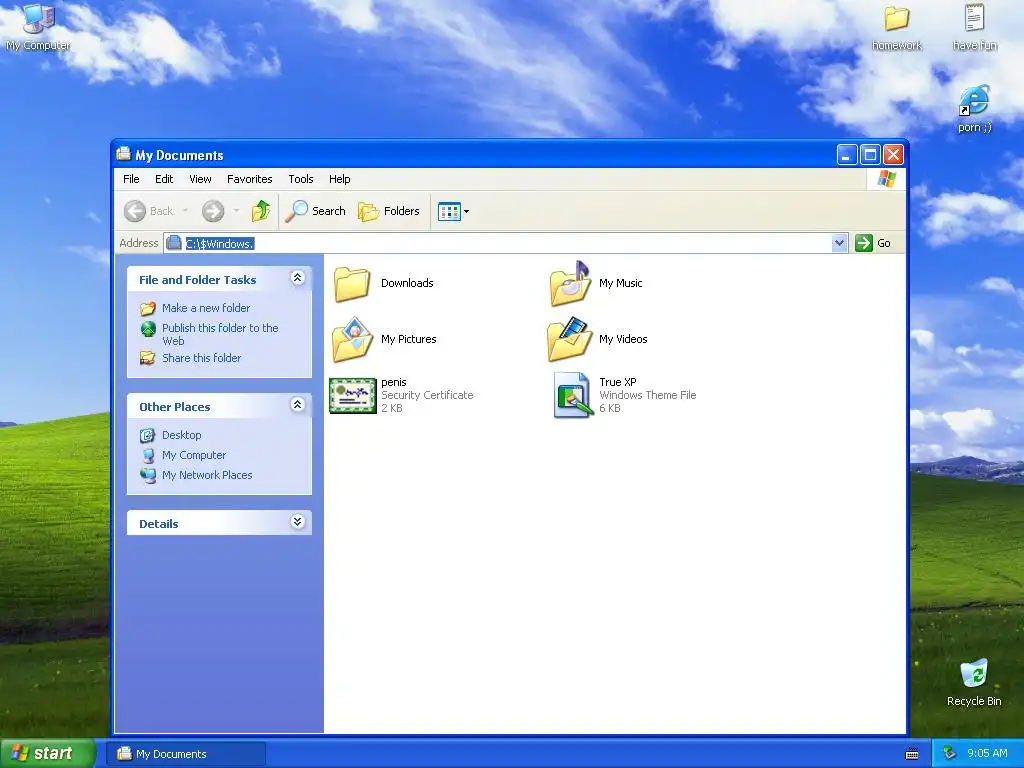1024x768 pixels.
Task: Click the "Downloads" folder name
Action: click(408, 283)
